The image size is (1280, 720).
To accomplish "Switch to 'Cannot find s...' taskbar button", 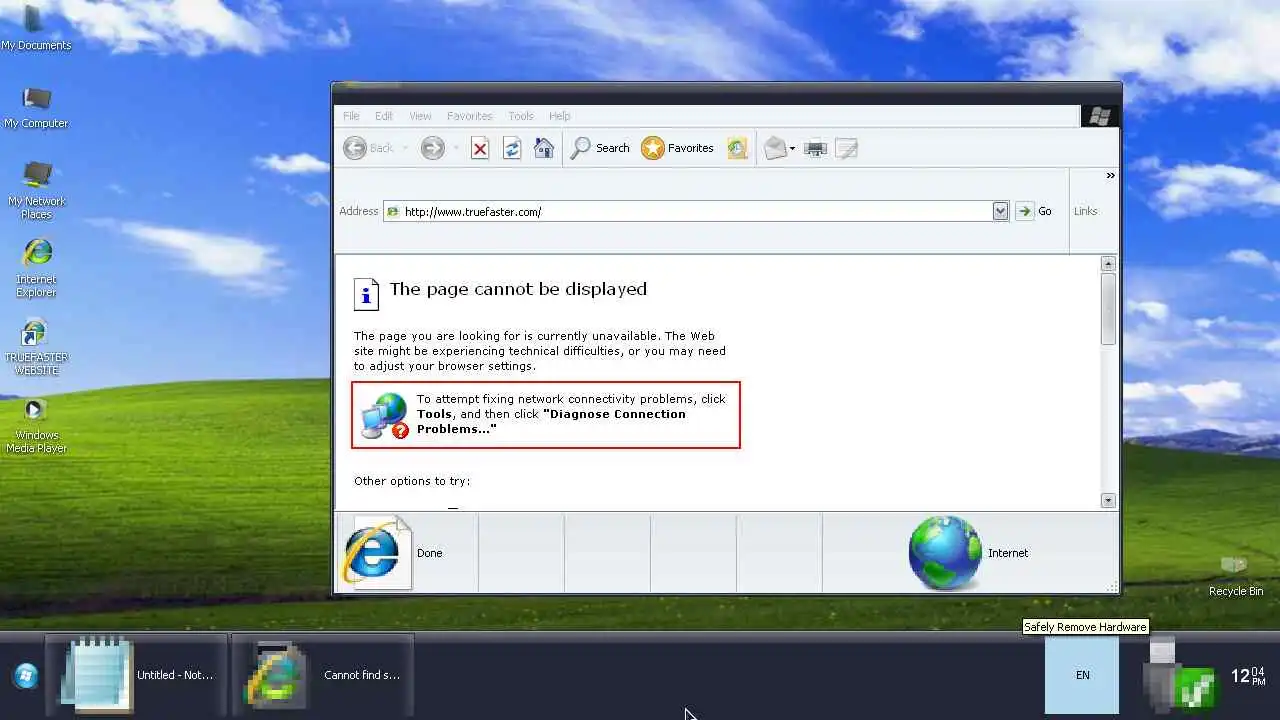I will coord(323,675).
